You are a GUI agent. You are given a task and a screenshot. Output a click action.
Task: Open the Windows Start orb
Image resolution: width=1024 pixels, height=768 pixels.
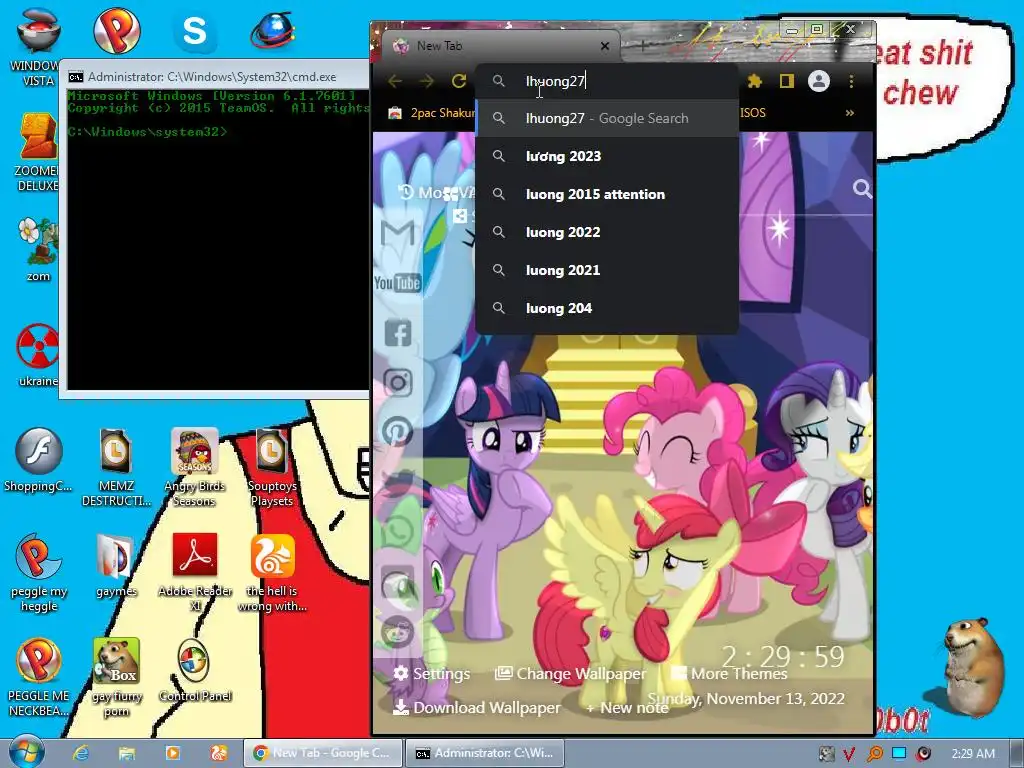[26, 752]
